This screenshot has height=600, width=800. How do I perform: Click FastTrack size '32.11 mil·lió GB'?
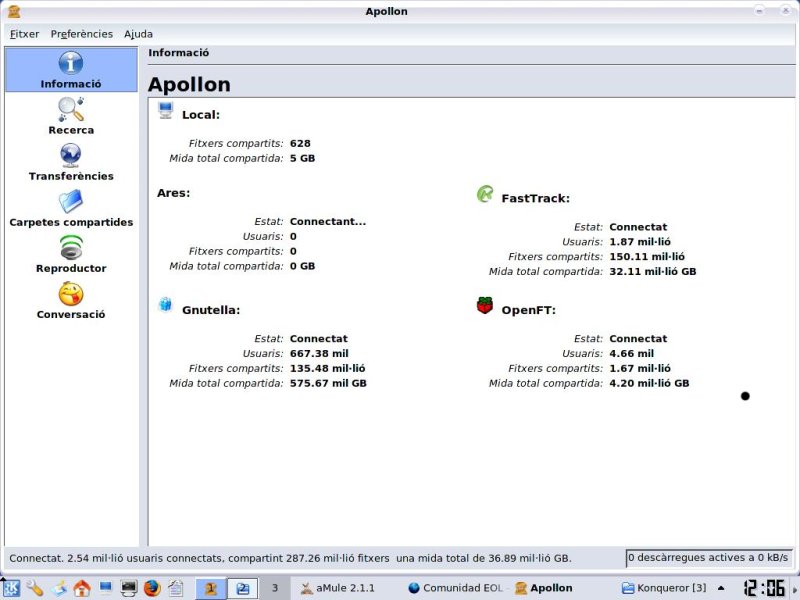pos(653,271)
